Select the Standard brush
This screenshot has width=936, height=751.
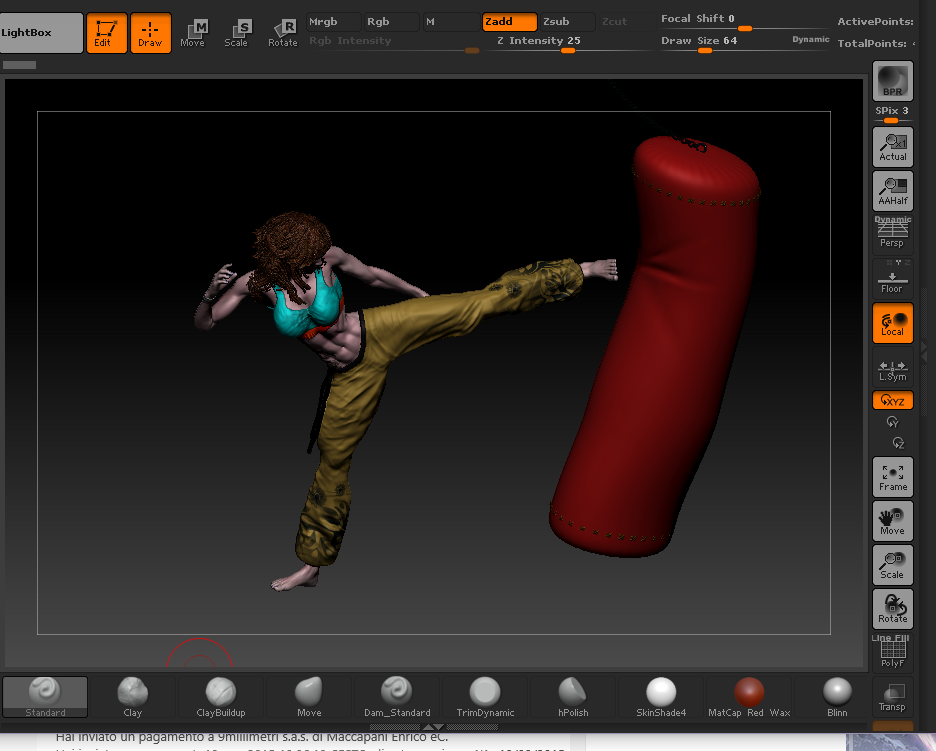click(45, 697)
